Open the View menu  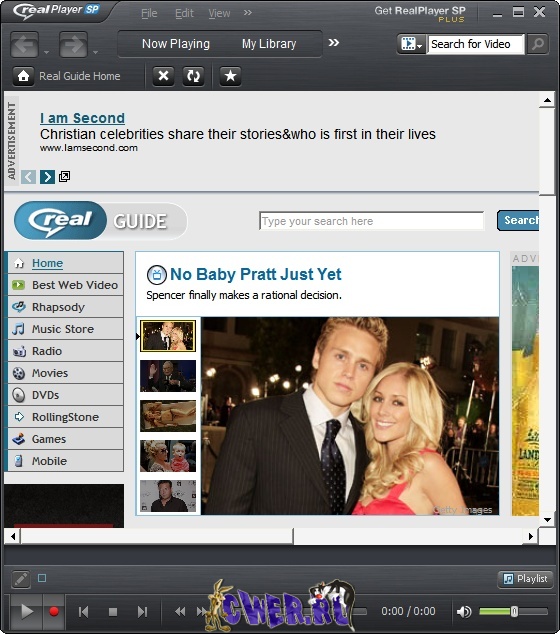coord(219,13)
